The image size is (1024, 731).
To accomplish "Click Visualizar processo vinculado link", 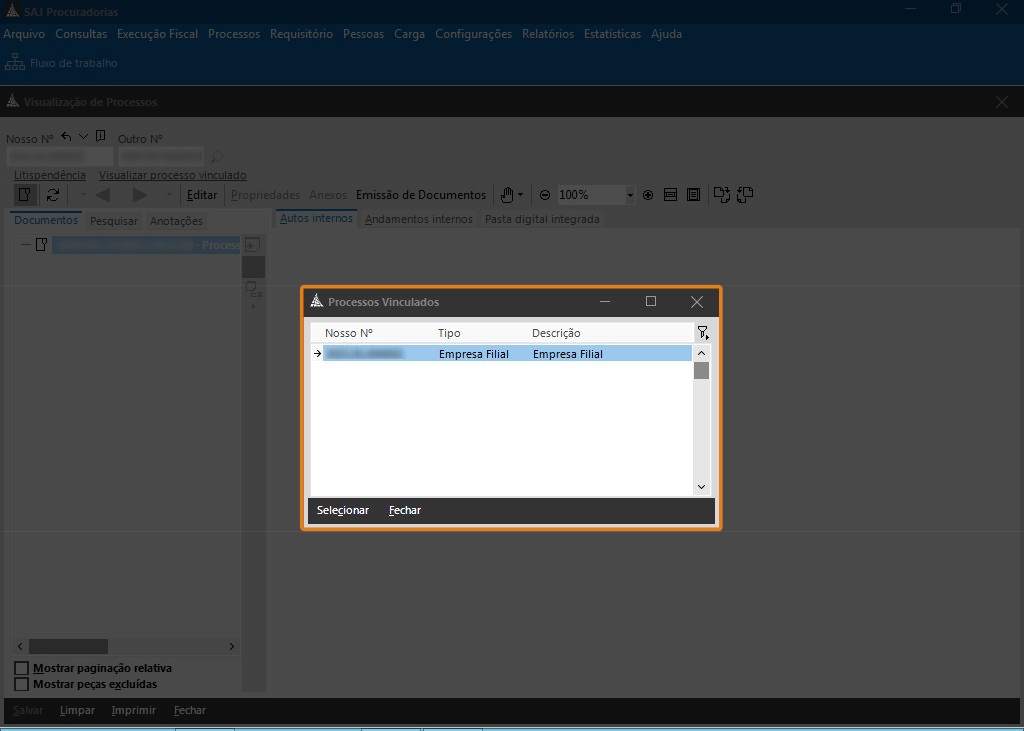I will 172,176.
